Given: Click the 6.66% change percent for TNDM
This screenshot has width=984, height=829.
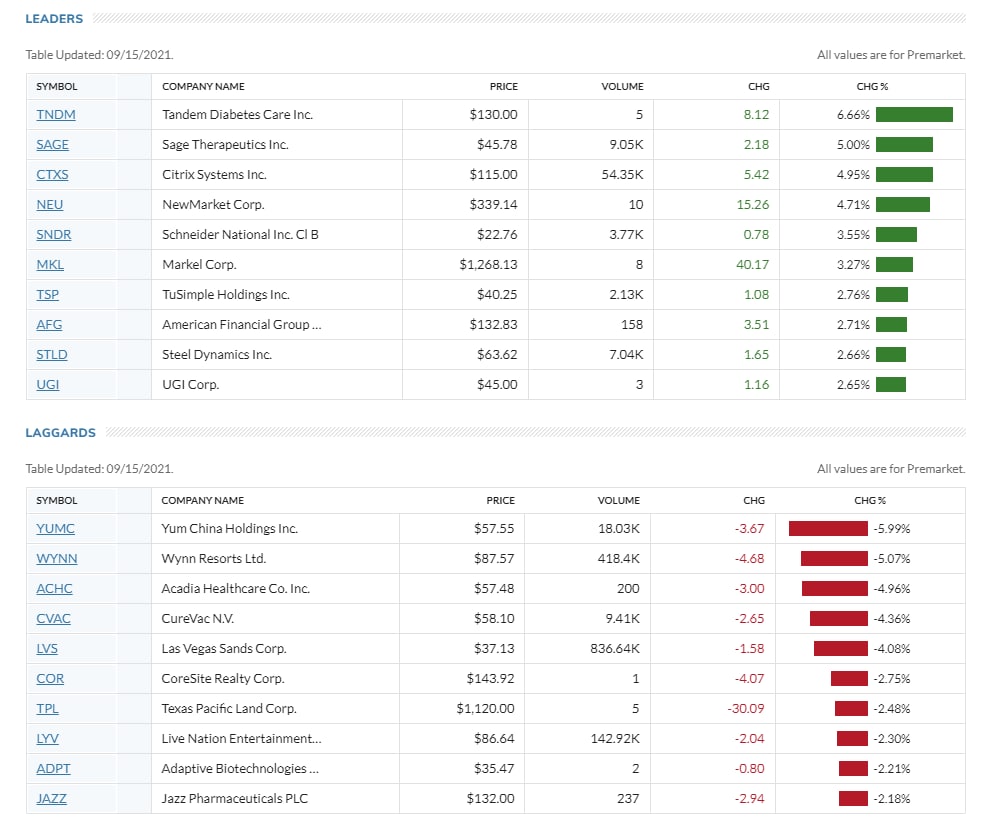Looking at the screenshot, I should (853, 115).
